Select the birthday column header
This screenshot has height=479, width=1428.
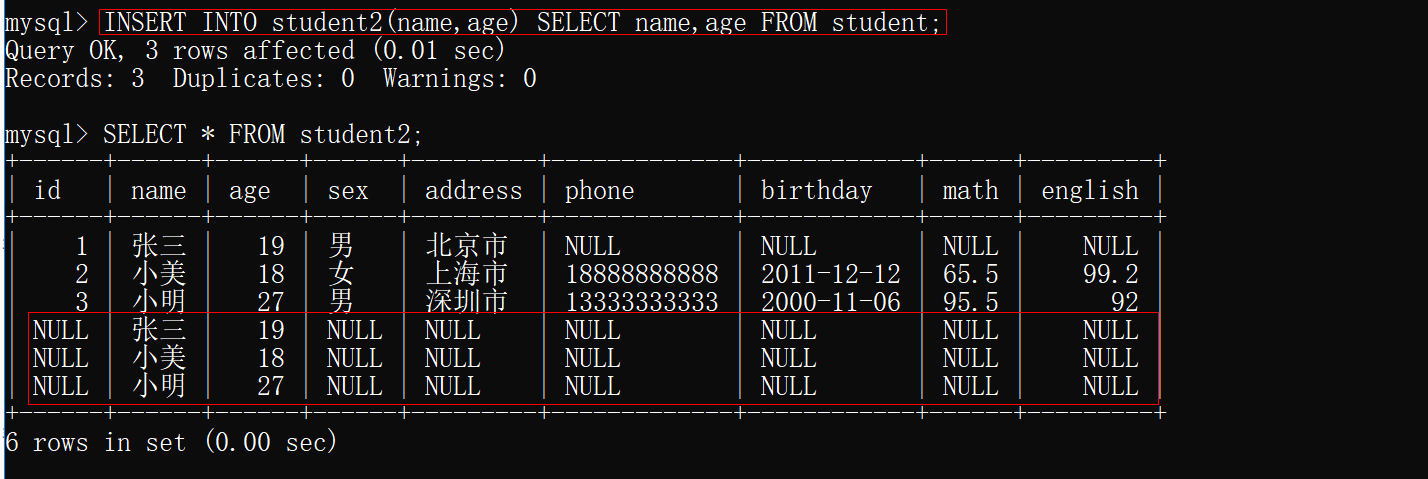tap(816, 190)
